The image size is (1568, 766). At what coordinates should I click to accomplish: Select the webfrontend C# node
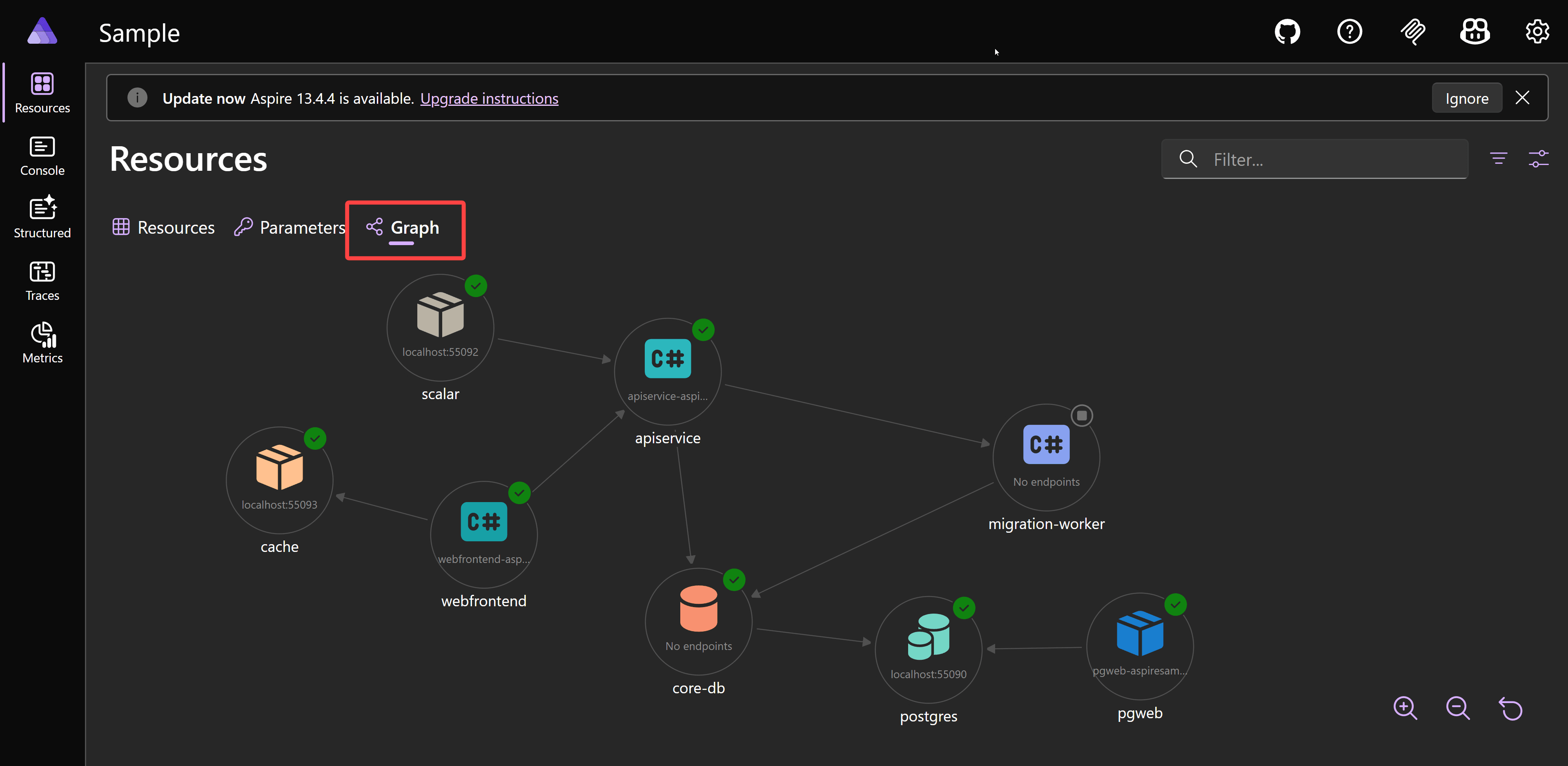[x=484, y=535]
